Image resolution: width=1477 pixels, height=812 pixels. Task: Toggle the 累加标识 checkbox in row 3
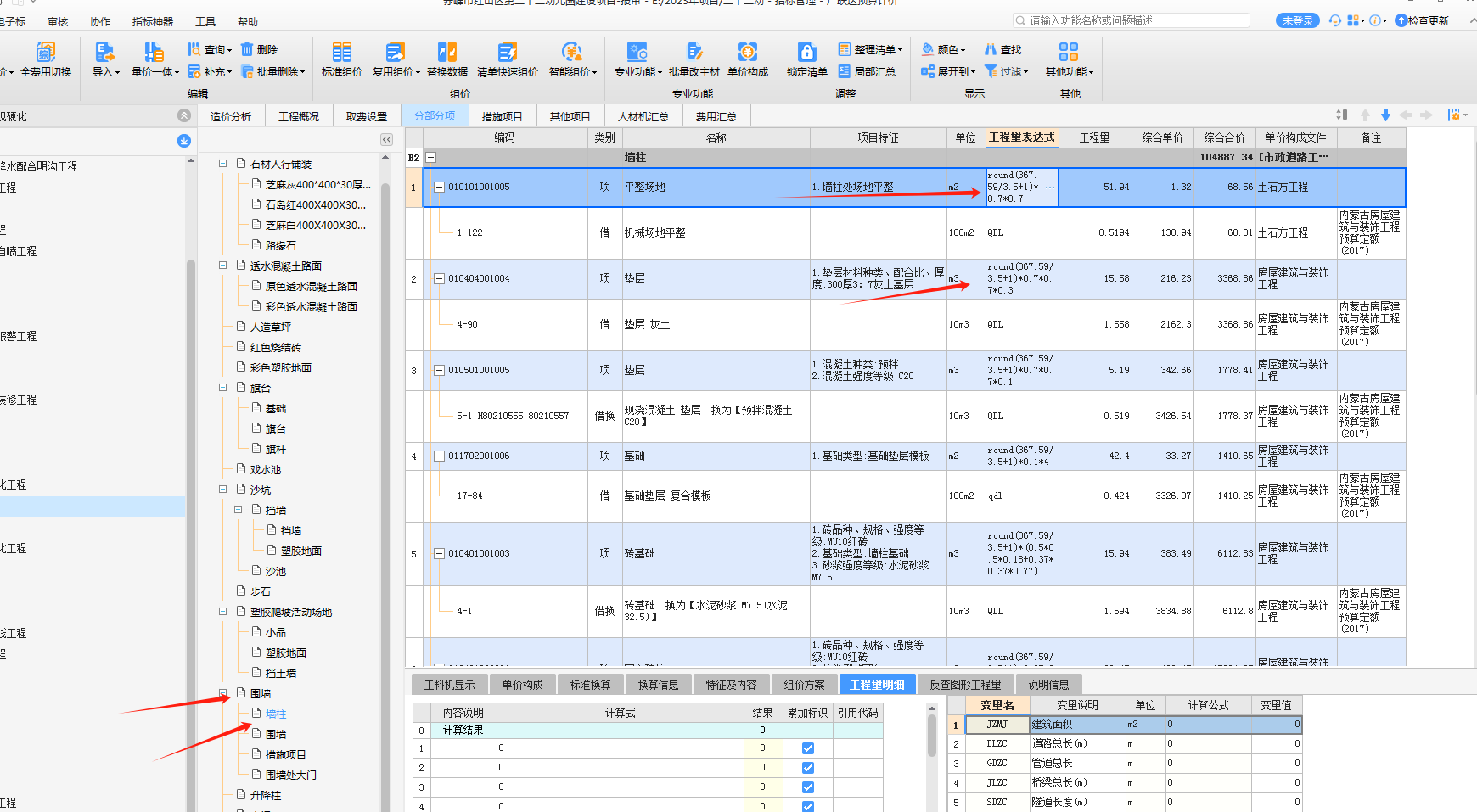808,787
